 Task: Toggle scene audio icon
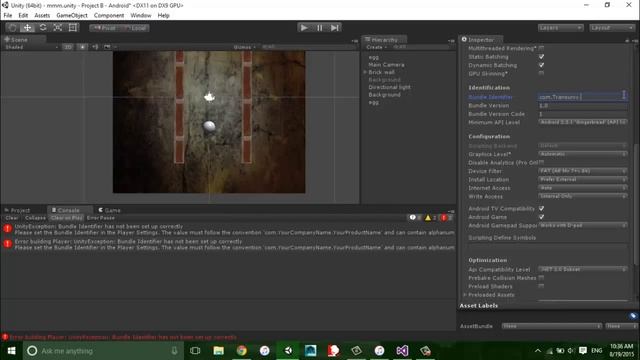pyautogui.click(x=95, y=47)
